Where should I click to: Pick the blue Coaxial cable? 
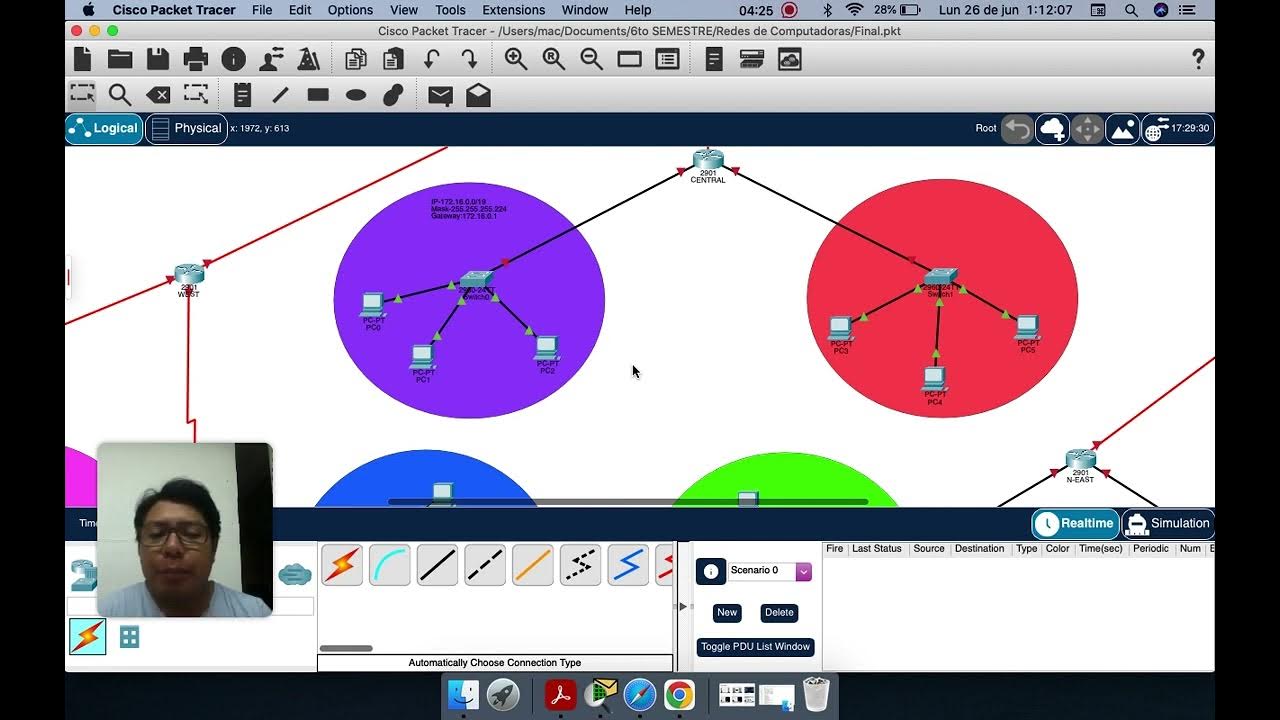629,566
